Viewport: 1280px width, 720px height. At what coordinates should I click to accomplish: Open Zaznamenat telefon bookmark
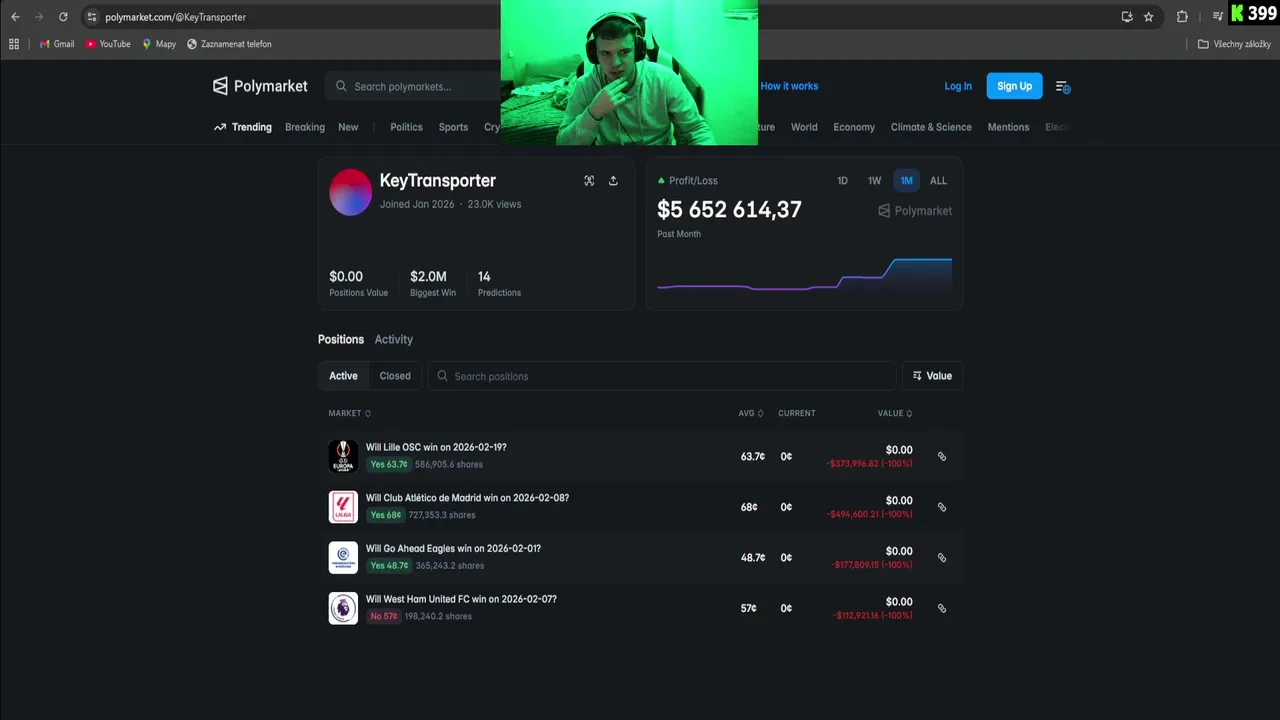pyautogui.click(x=229, y=44)
